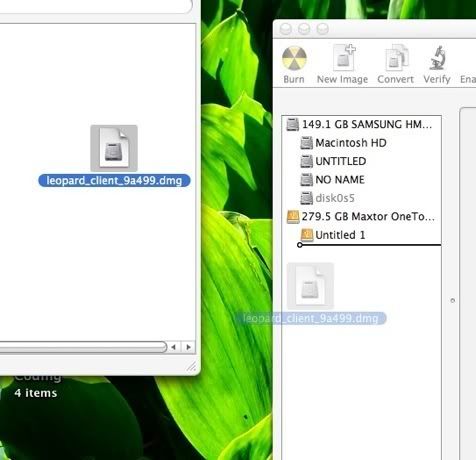Click Finder horizontal scrollbar right arrow
Viewport: 476px width, 460px height.
(x=188, y=347)
